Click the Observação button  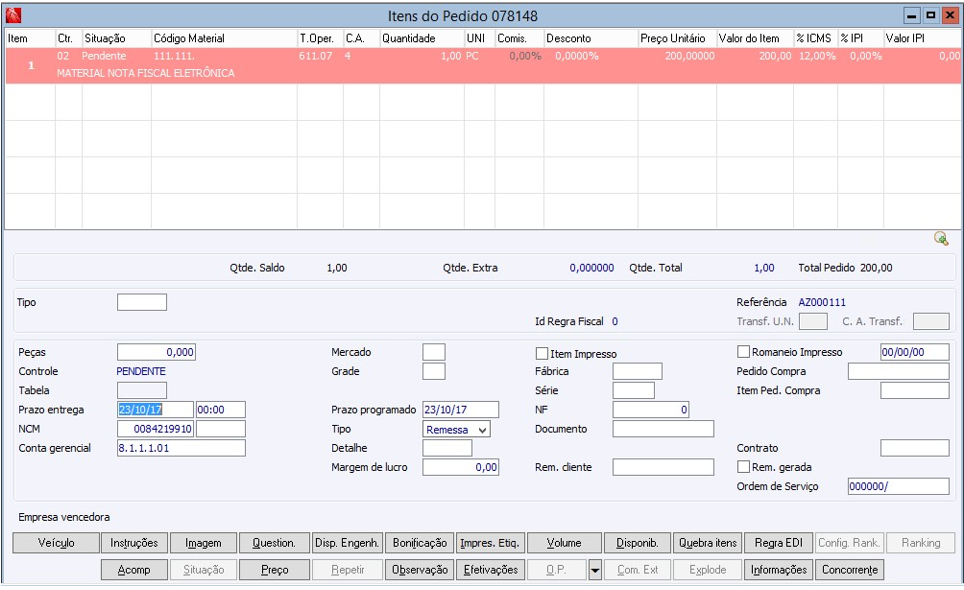click(x=420, y=570)
